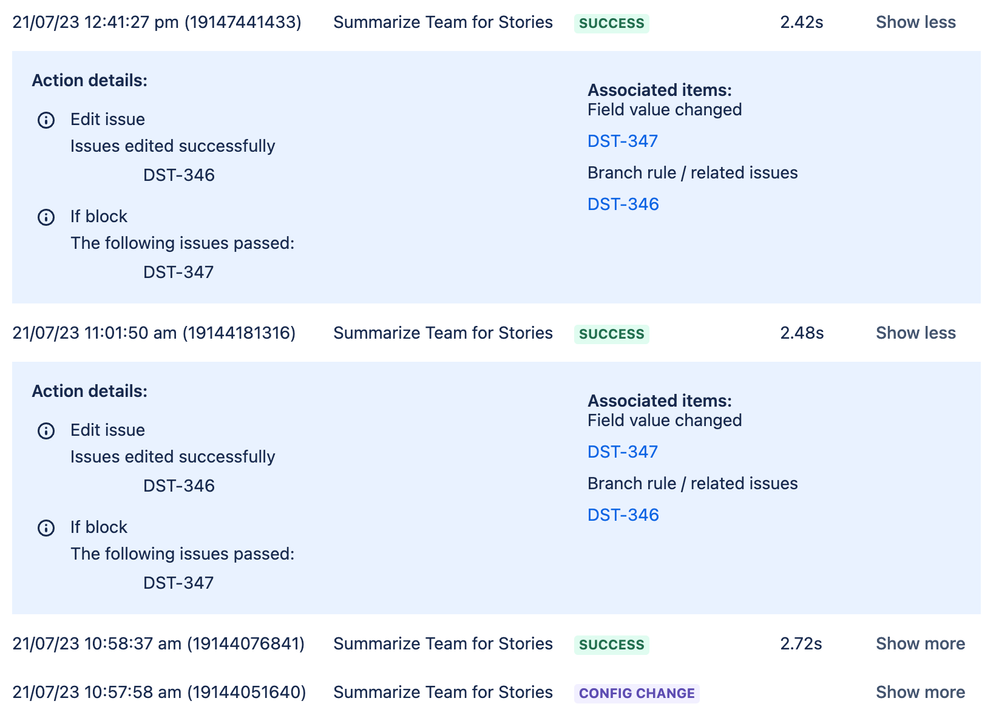Click the second entry's Edit issue info icon

(x=46, y=431)
